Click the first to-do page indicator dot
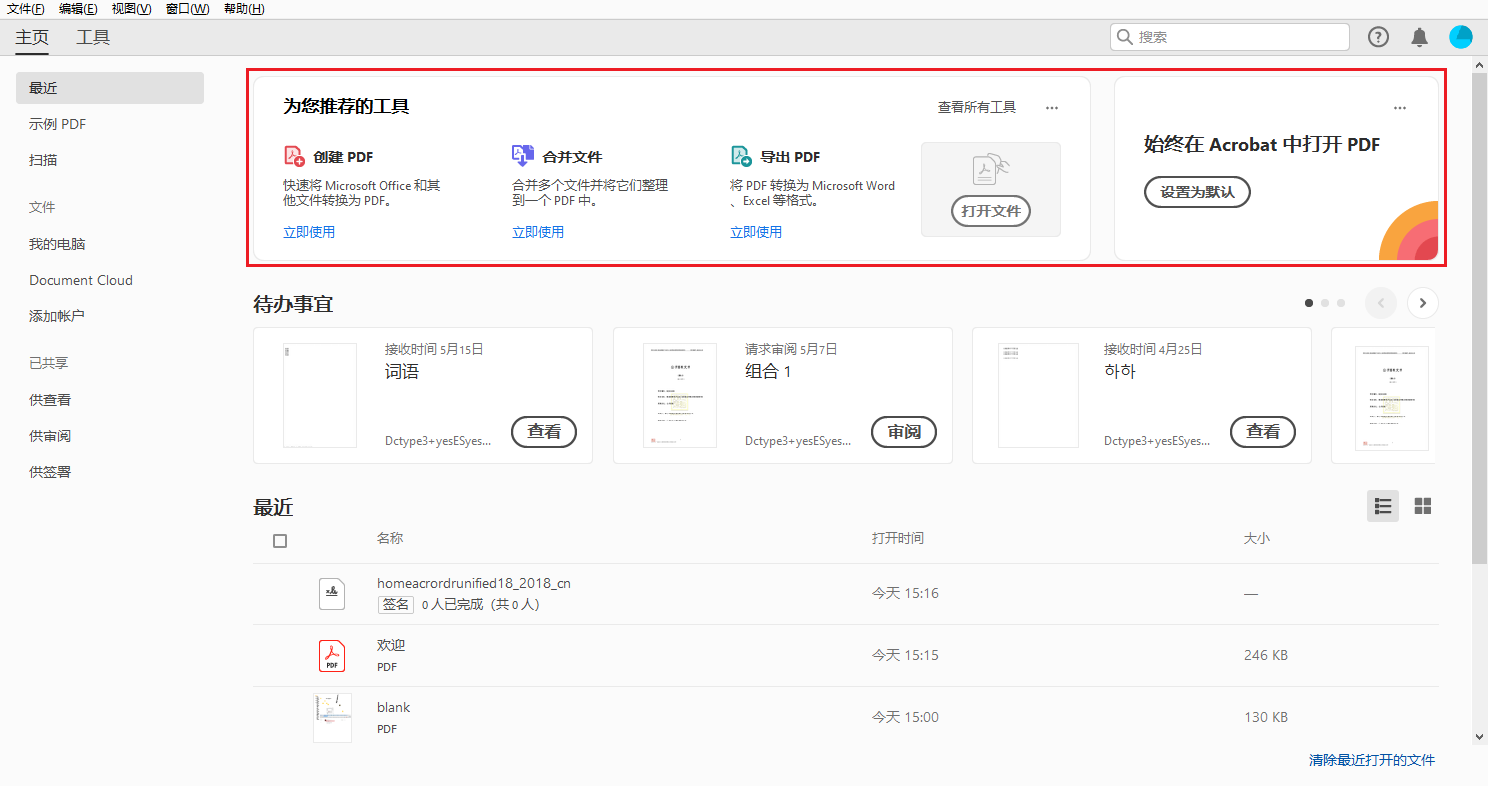This screenshot has height=786, width=1488. (x=1309, y=302)
